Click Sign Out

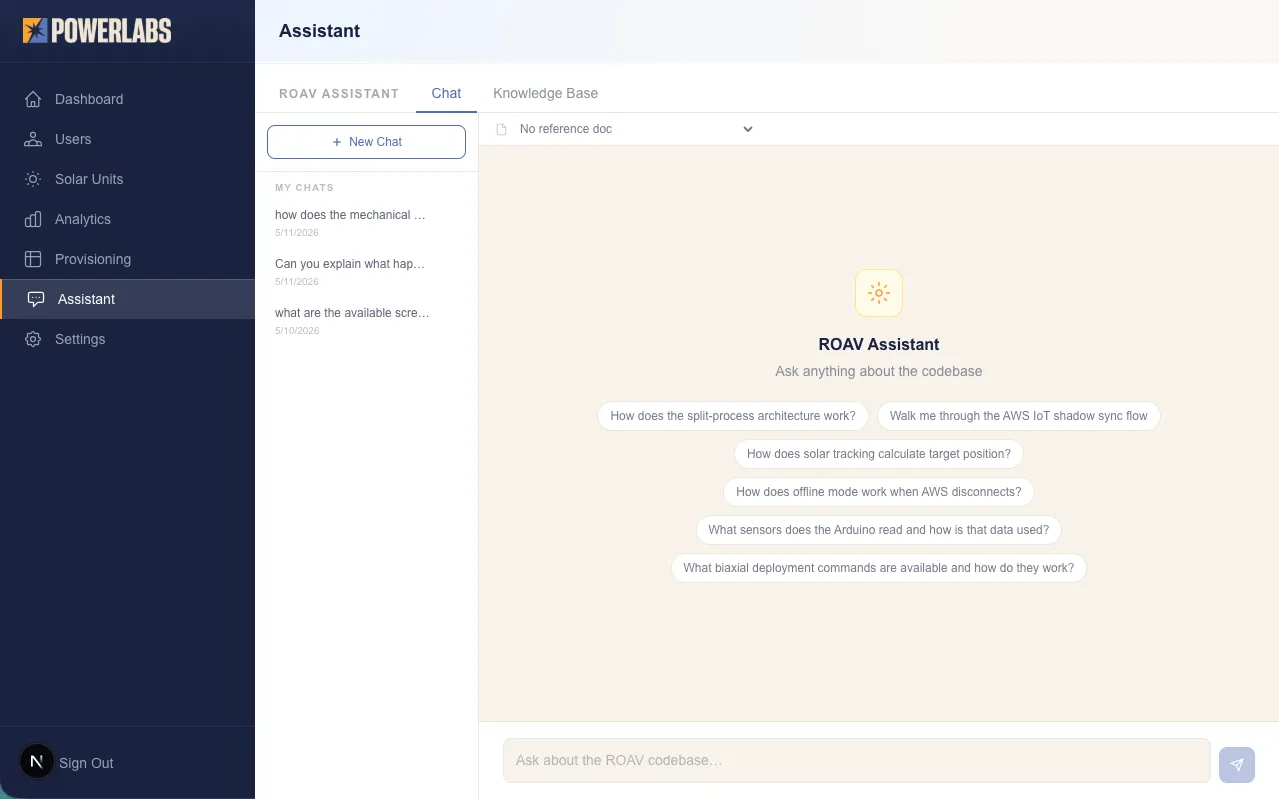click(86, 763)
